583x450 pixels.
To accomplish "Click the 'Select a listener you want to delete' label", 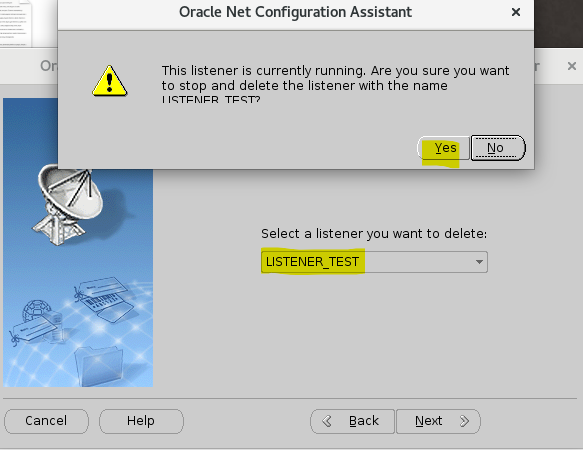I will 374,234.
